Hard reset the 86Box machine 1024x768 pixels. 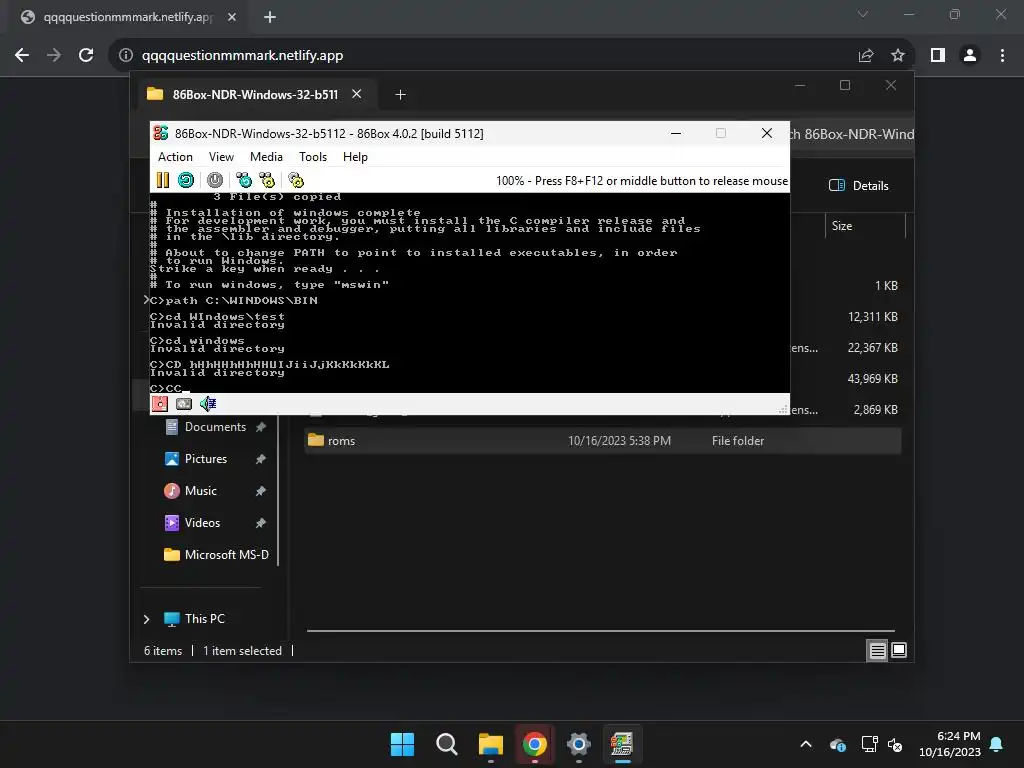pos(186,180)
